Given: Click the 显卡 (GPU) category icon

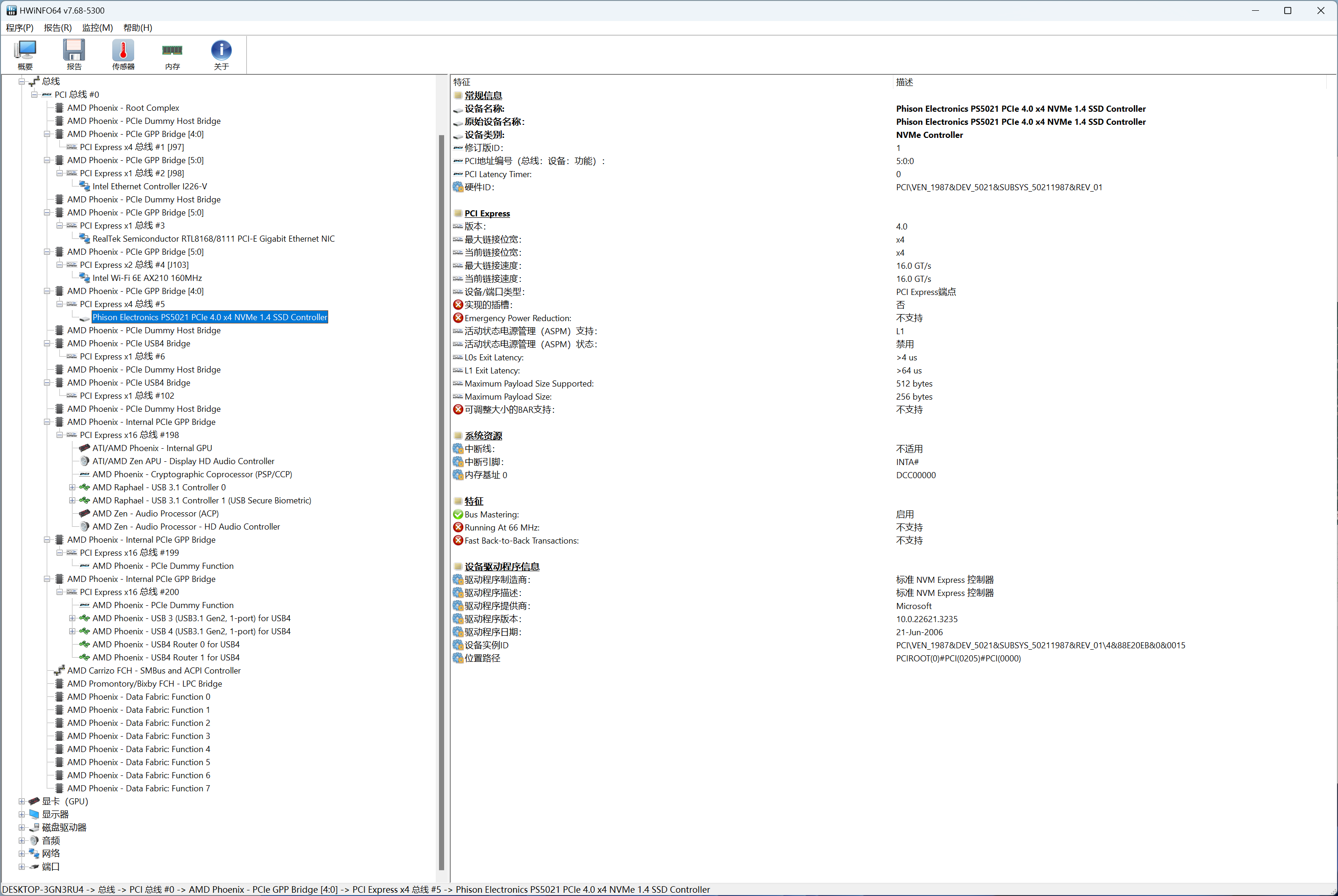Looking at the screenshot, I should (x=34, y=802).
